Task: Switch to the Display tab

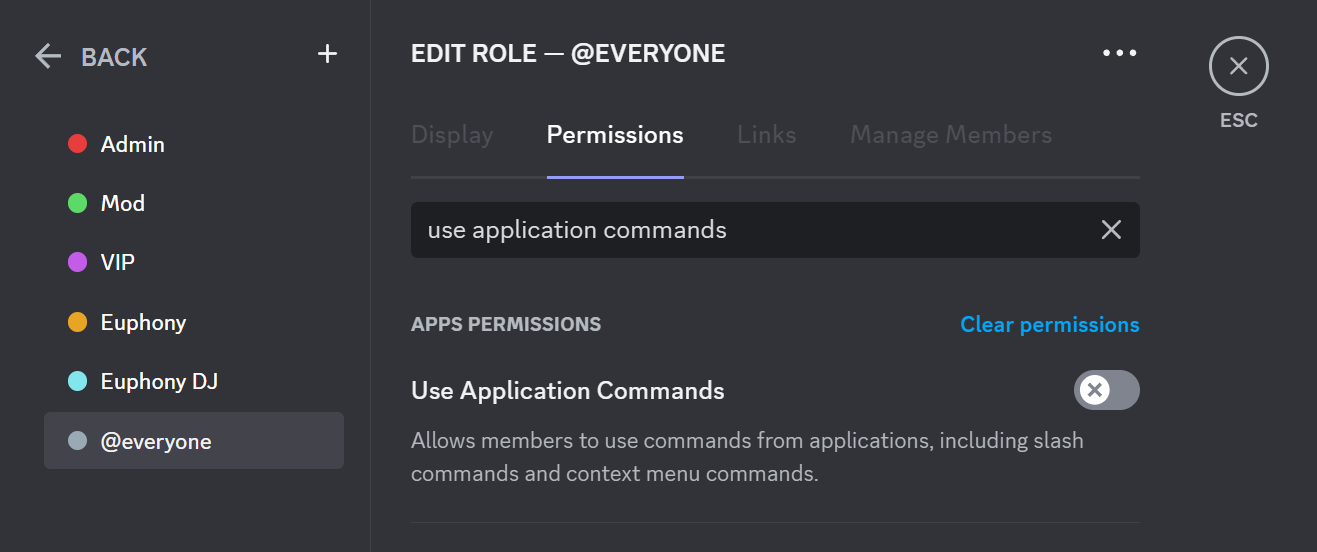Action: pos(452,134)
